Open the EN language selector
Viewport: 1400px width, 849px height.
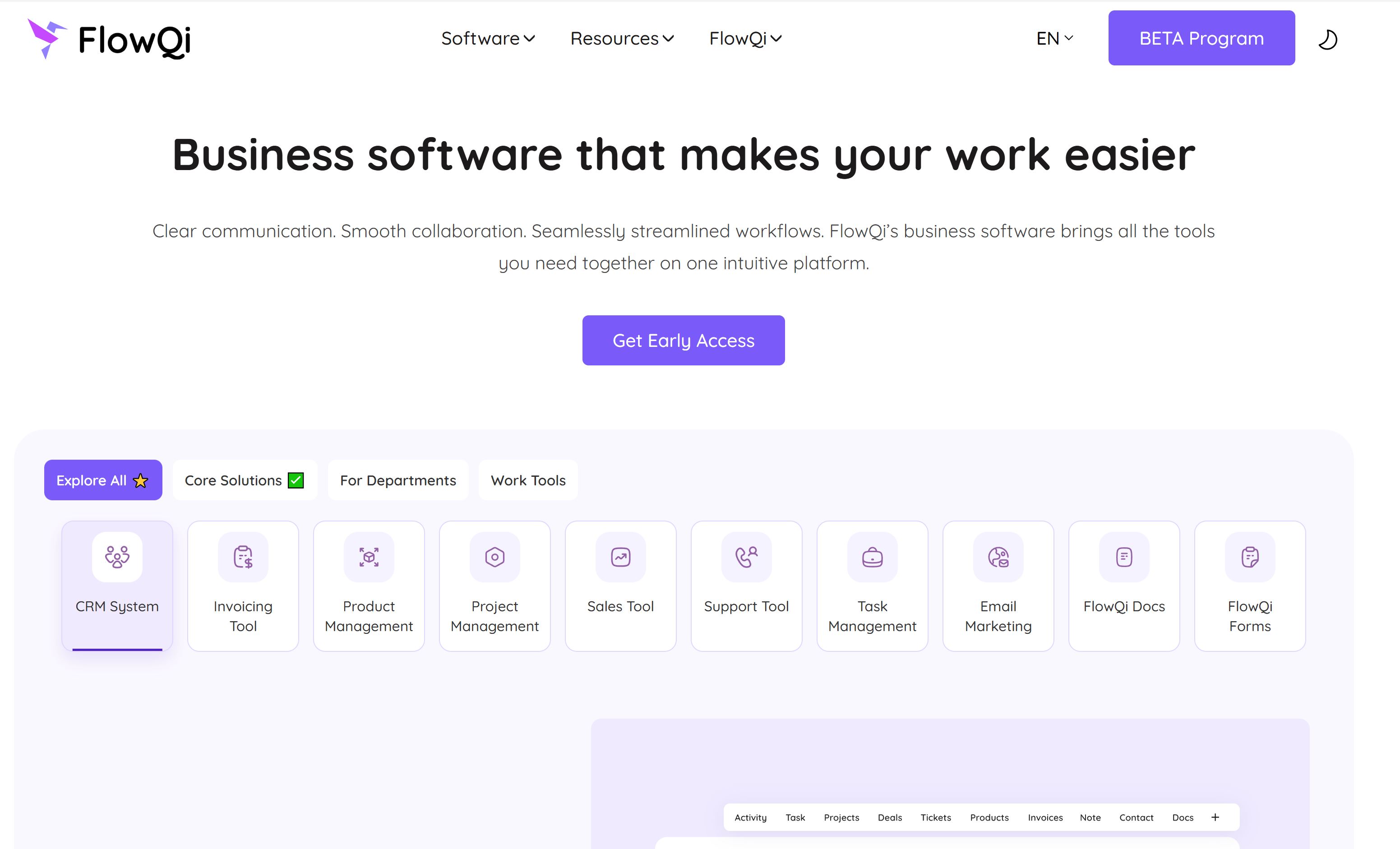coord(1054,39)
